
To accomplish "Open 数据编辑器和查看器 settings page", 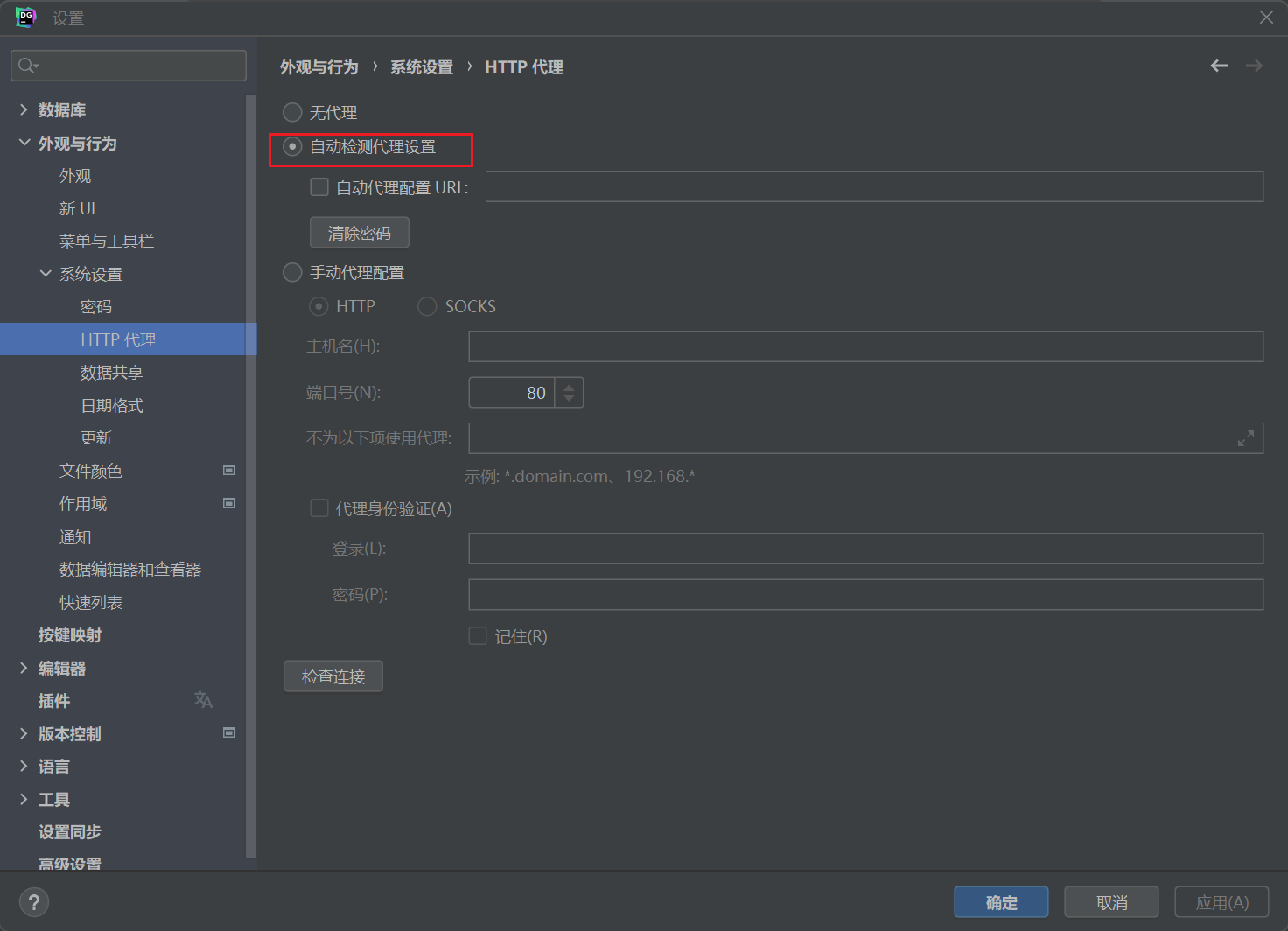I will 130,570.
